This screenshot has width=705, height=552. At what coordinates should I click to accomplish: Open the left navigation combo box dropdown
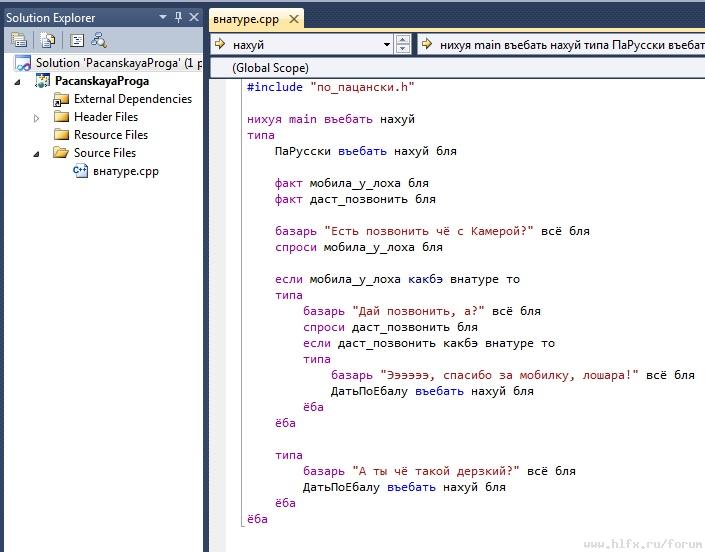point(387,45)
